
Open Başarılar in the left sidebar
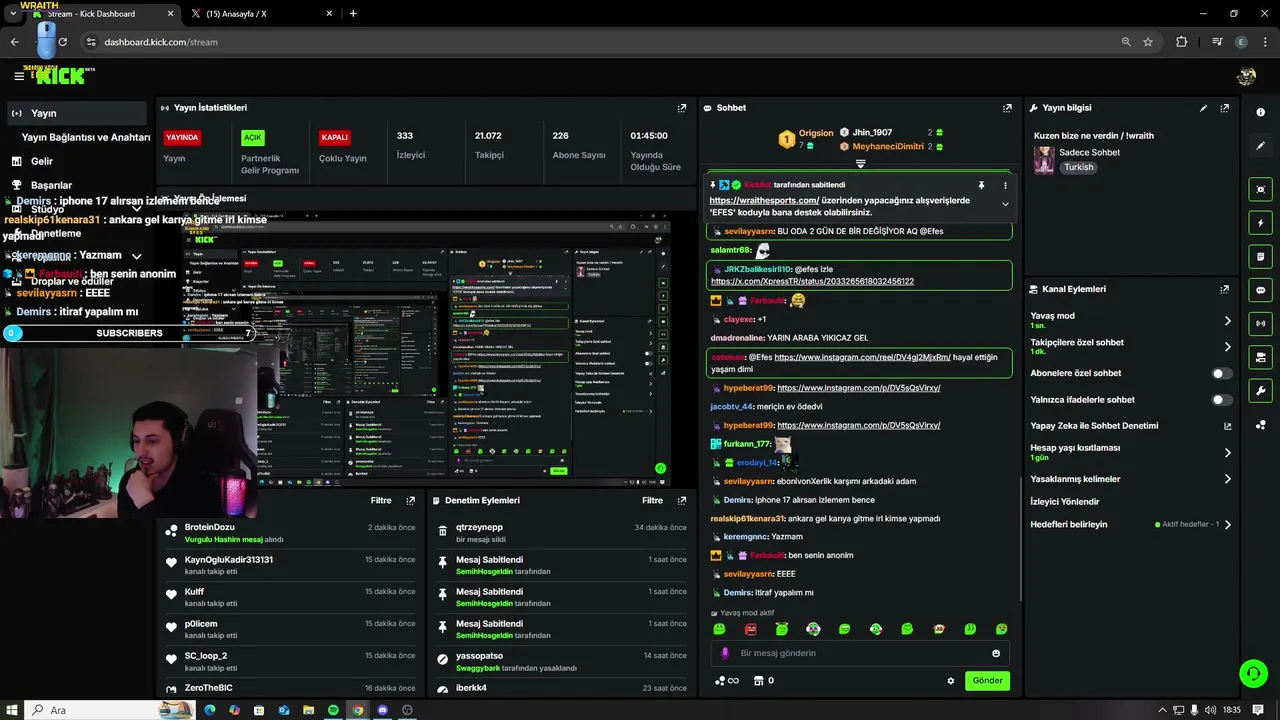77,185
